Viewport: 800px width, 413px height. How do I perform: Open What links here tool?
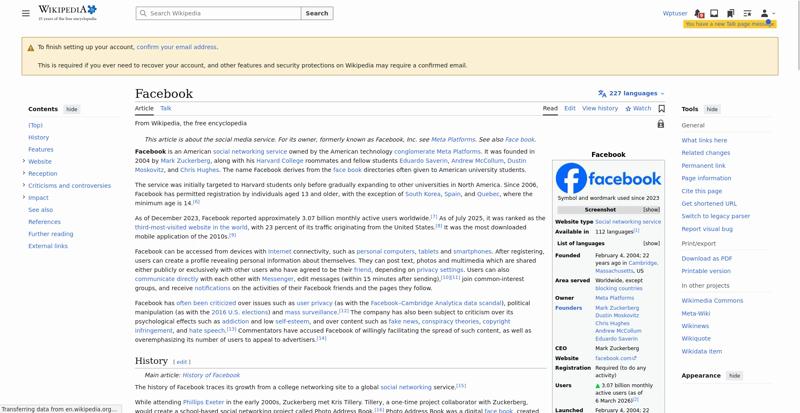pyautogui.click(x=704, y=140)
